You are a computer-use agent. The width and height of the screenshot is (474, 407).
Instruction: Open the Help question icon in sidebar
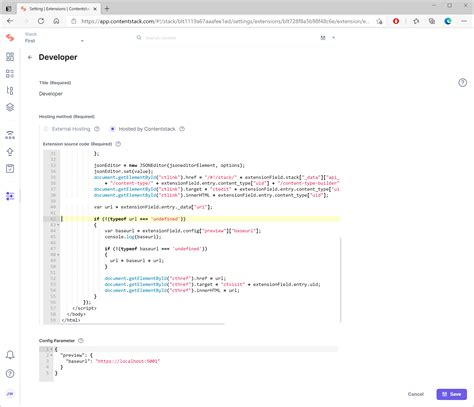click(10, 373)
